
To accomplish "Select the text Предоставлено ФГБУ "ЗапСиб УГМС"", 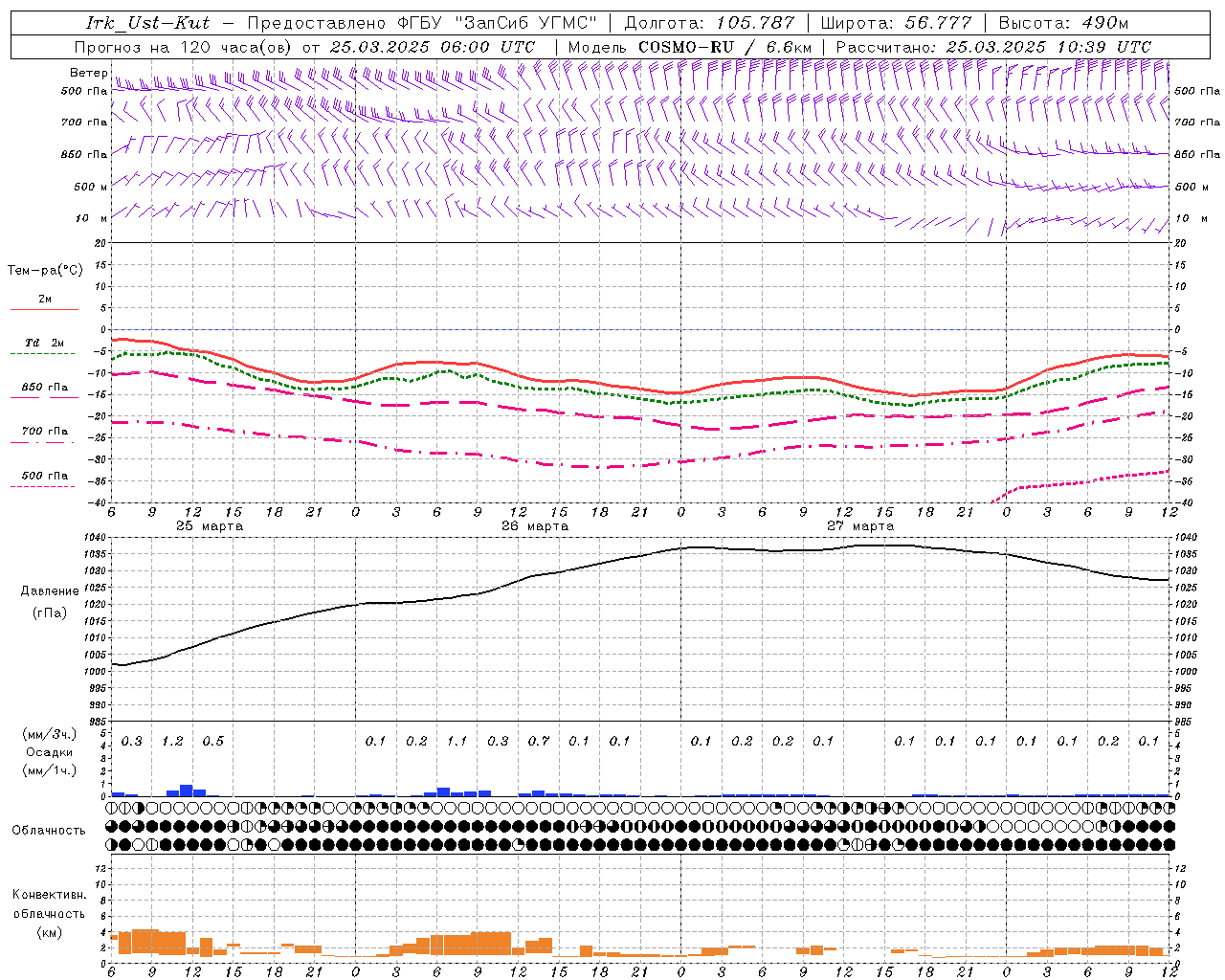I will tap(421, 23).
